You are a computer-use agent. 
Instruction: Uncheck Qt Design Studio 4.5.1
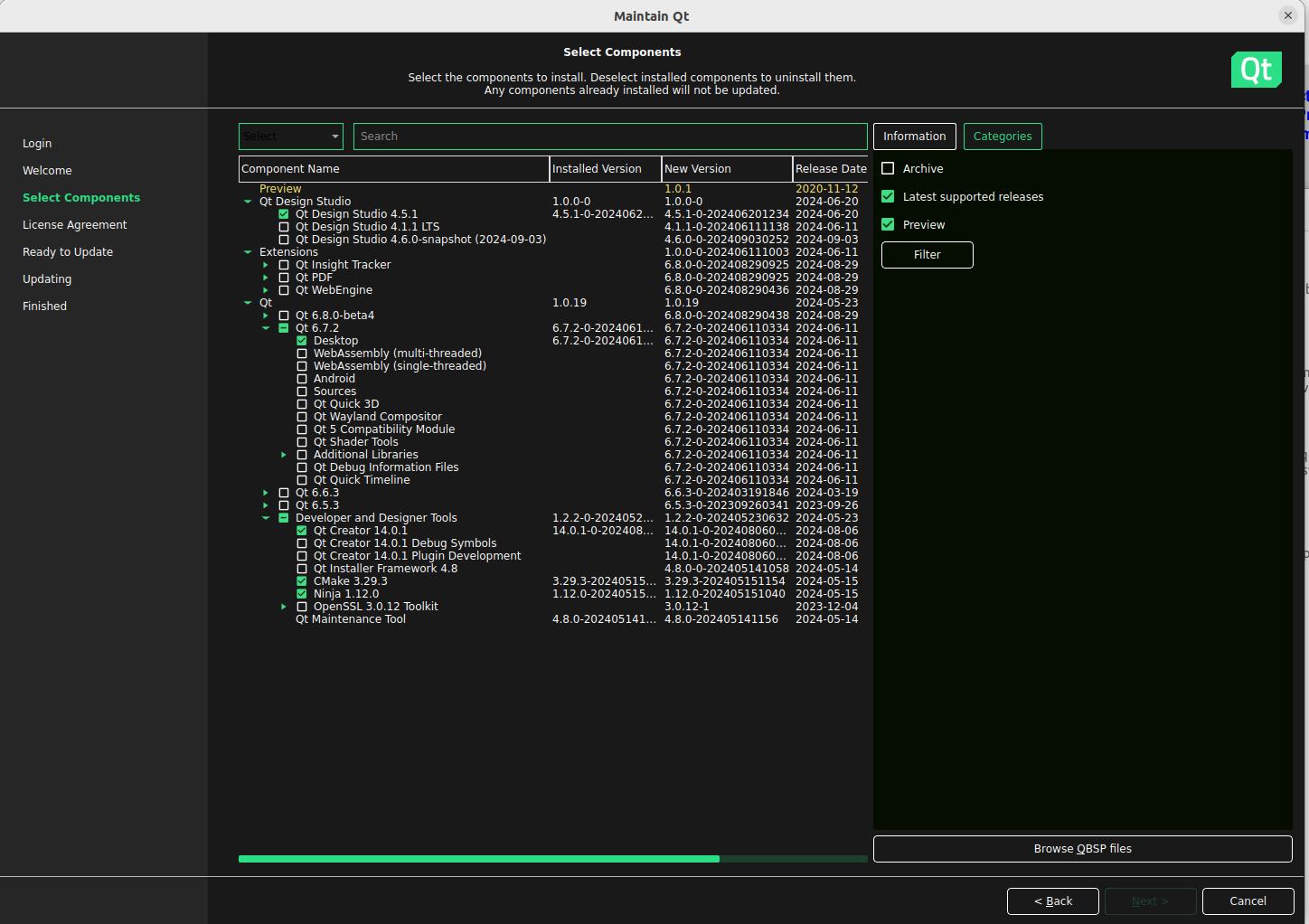click(x=284, y=214)
